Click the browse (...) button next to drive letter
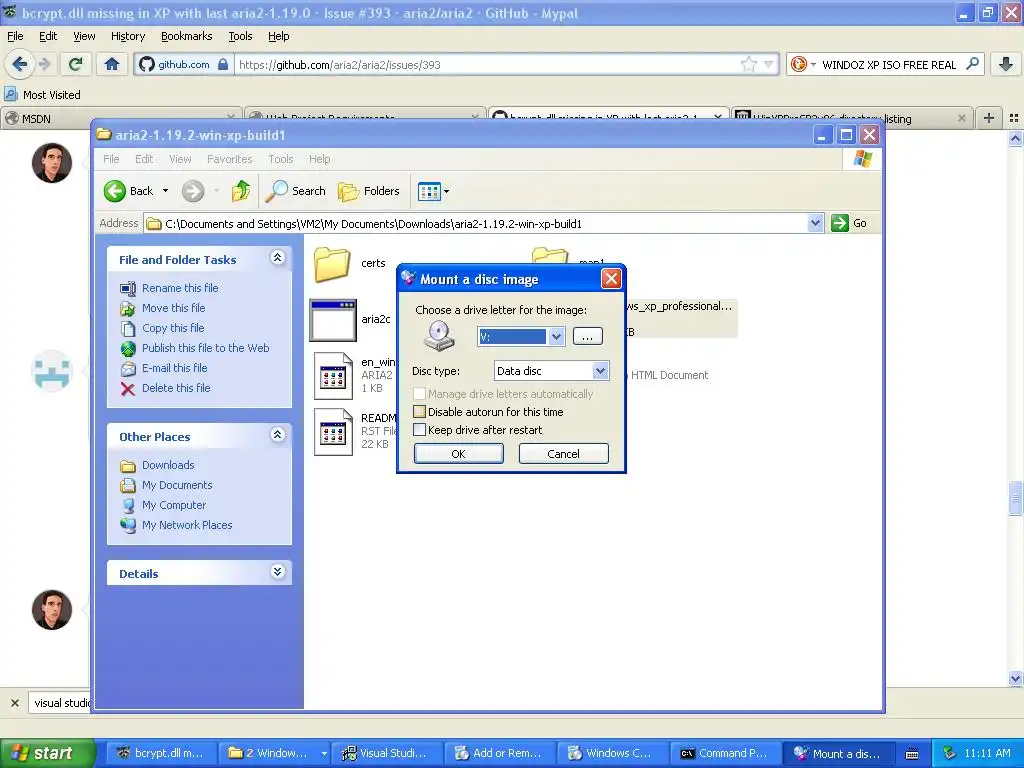 tap(588, 336)
